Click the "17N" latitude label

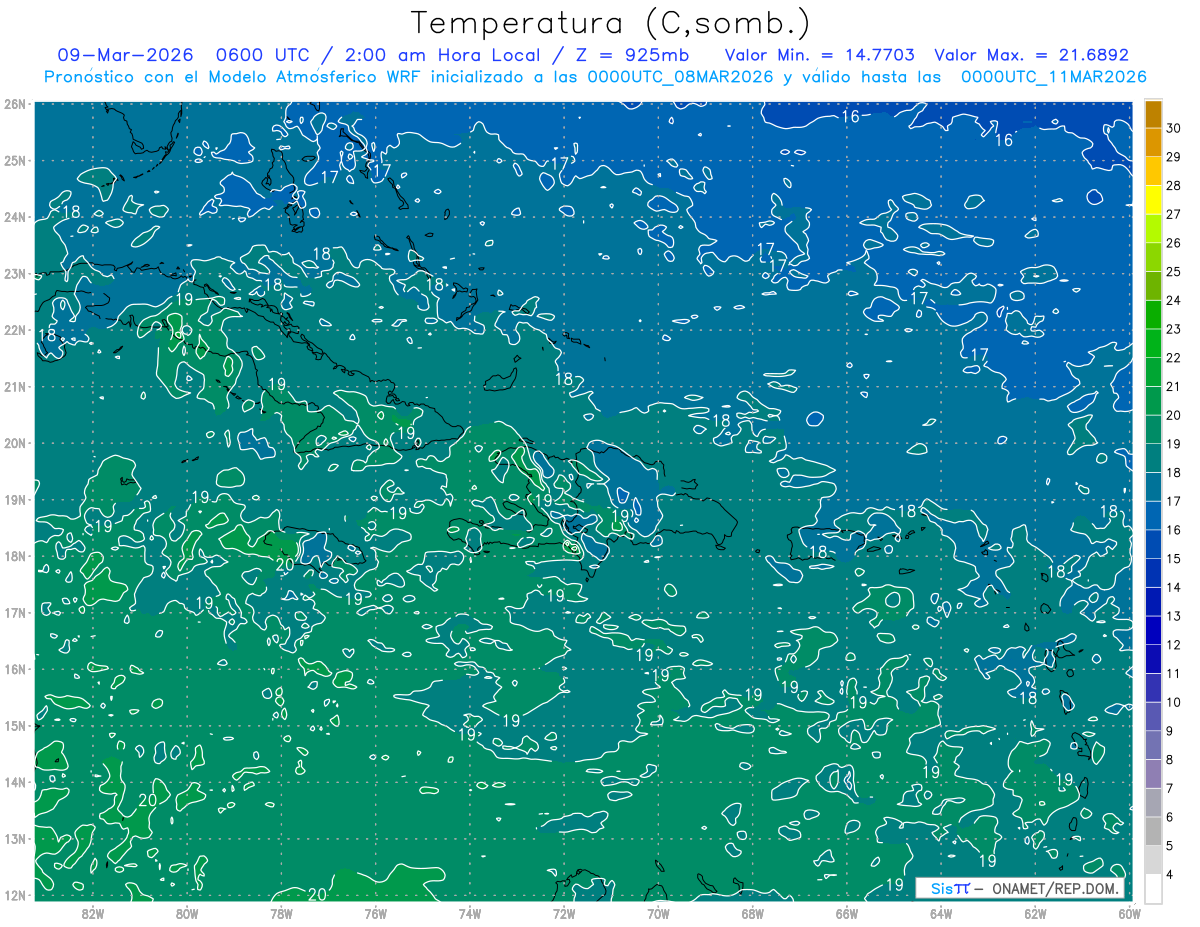(x=15, y=612)
